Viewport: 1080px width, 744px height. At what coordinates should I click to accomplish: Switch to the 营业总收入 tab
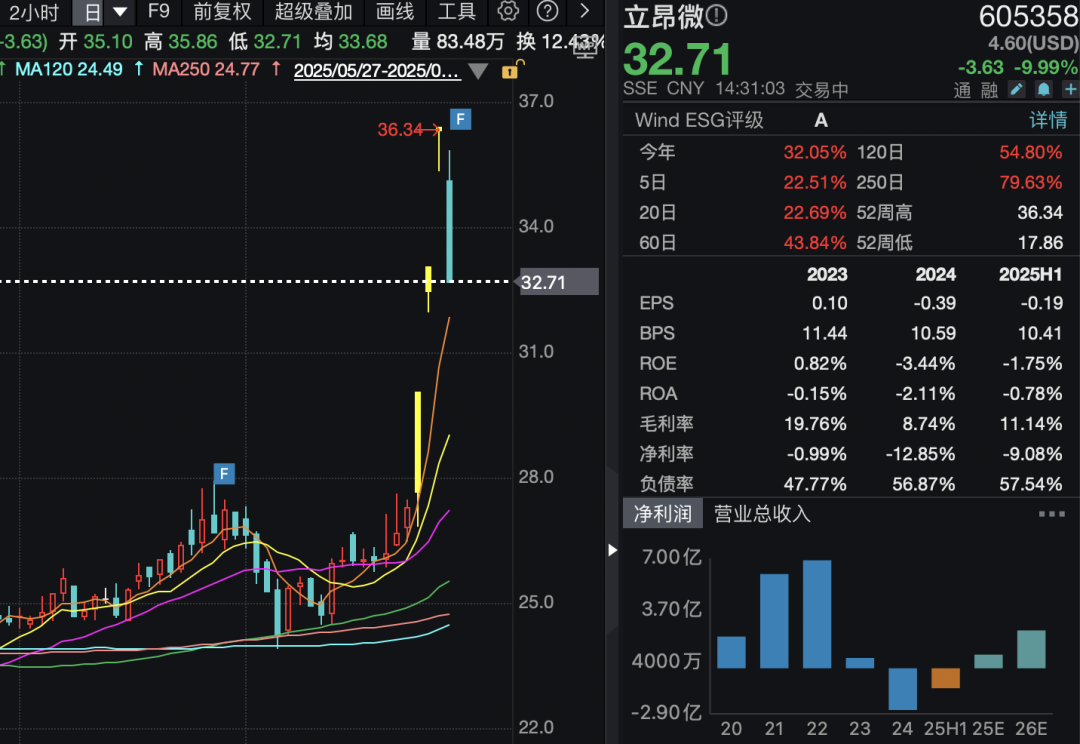pos(762,514)
